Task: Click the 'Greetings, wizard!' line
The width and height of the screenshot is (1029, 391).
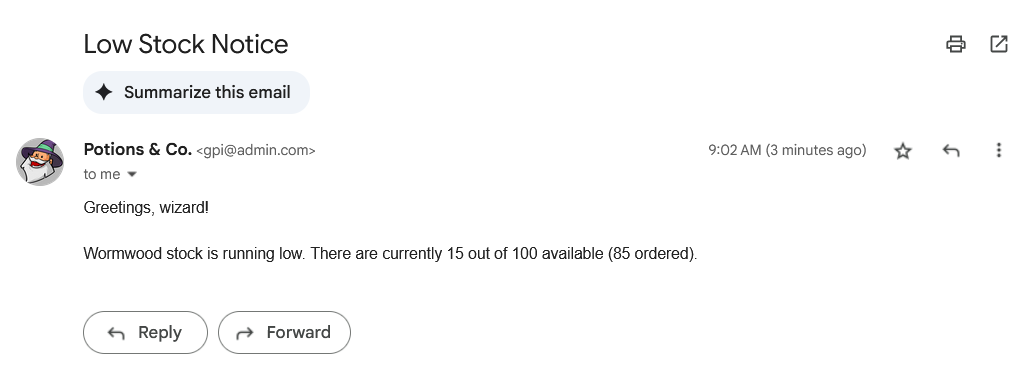Action: [x=146, y=208]
